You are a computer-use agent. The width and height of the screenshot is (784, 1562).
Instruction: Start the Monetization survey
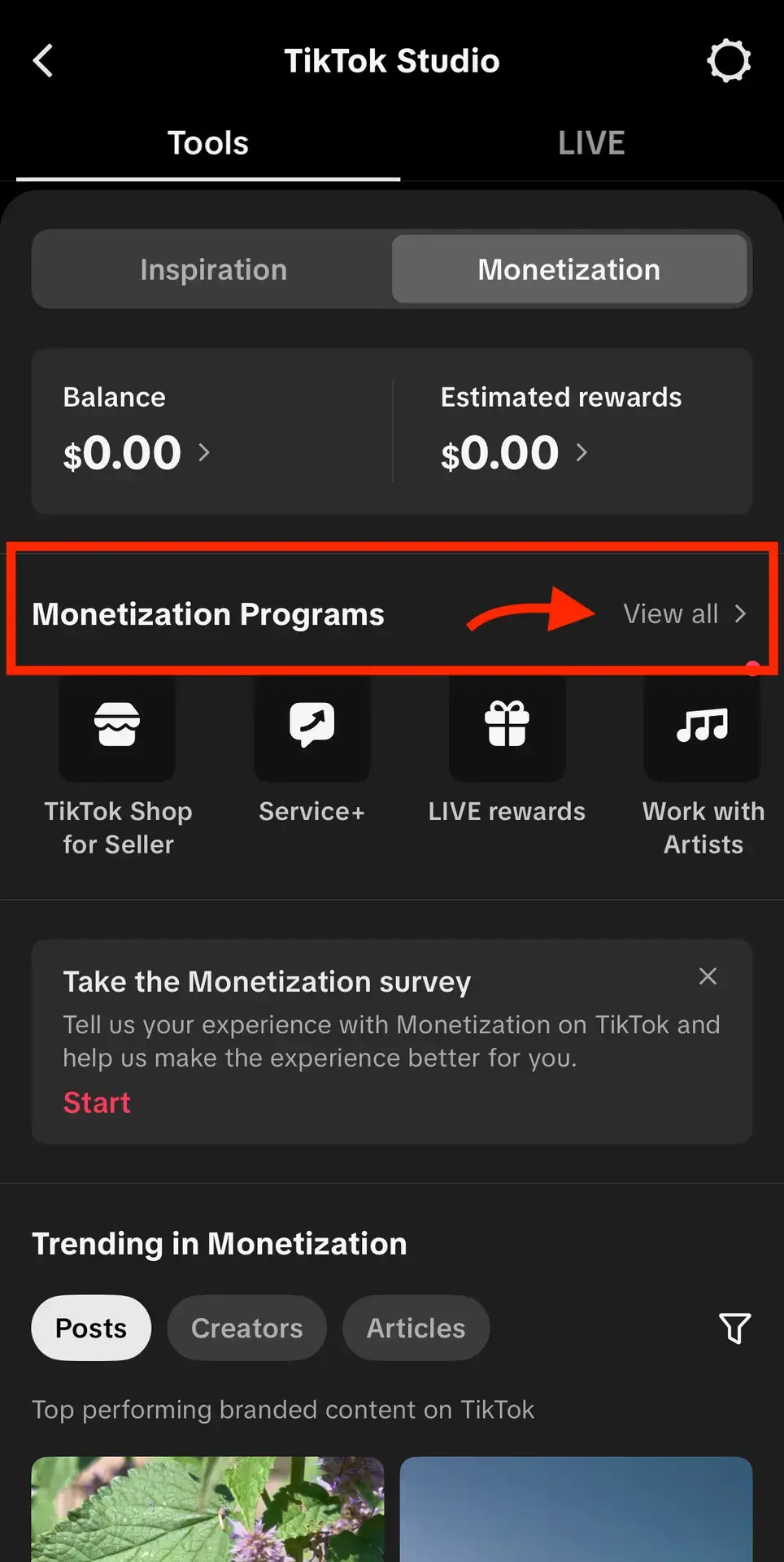(97, 1102)
